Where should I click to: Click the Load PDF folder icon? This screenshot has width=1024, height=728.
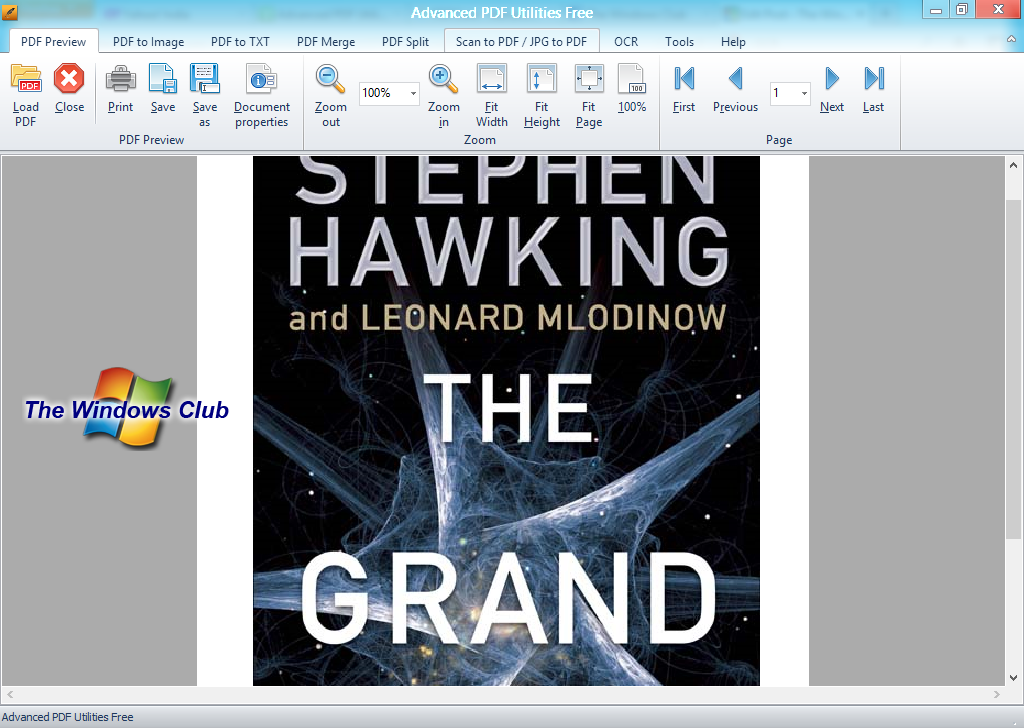click(x=26, y=80)
